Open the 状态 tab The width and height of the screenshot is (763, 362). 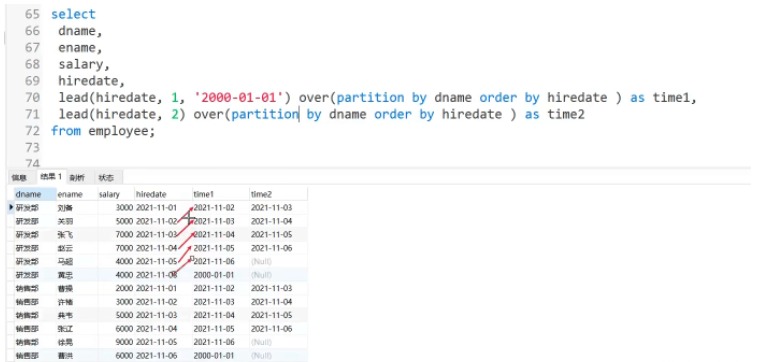pos(106,178)
